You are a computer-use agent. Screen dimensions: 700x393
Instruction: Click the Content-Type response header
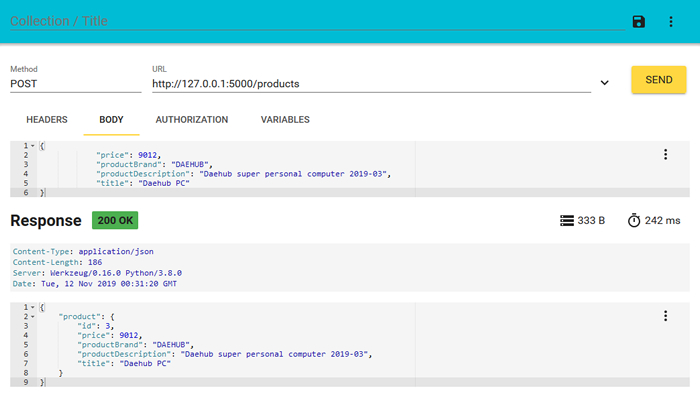83,251
